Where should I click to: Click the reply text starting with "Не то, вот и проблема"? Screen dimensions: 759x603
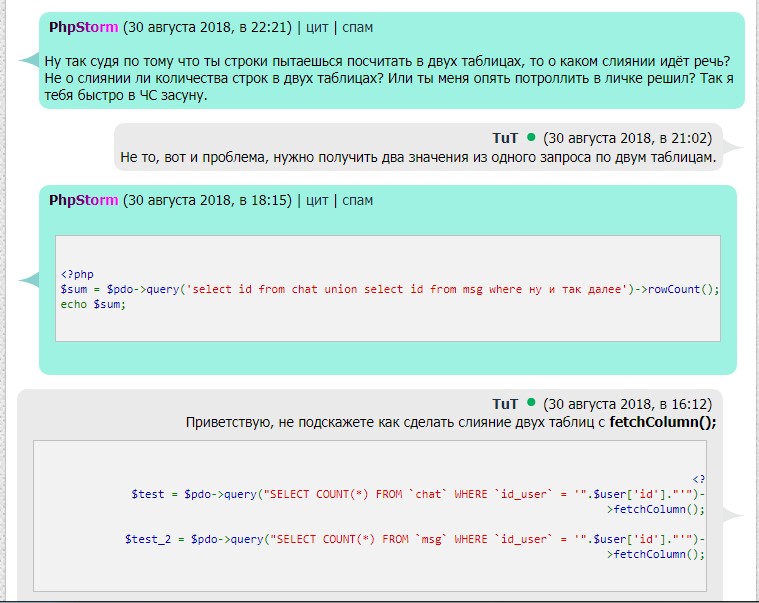(418, 157)
